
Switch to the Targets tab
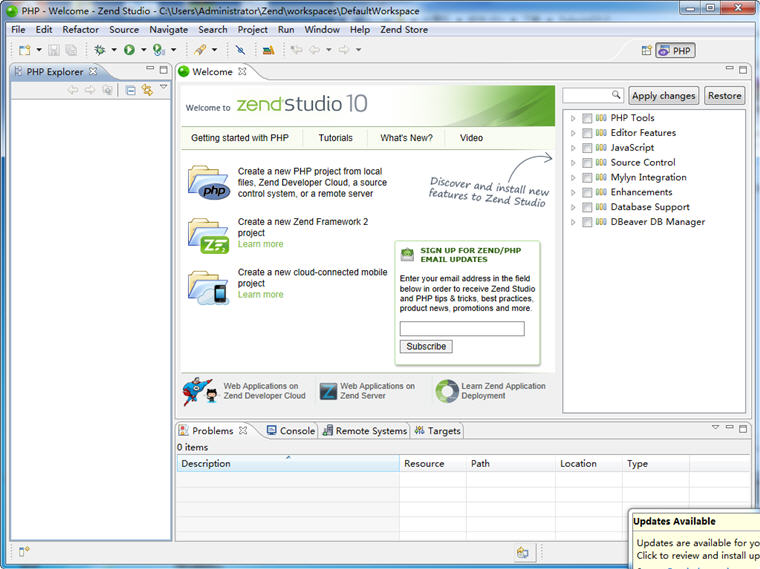[x=438, y=430]
